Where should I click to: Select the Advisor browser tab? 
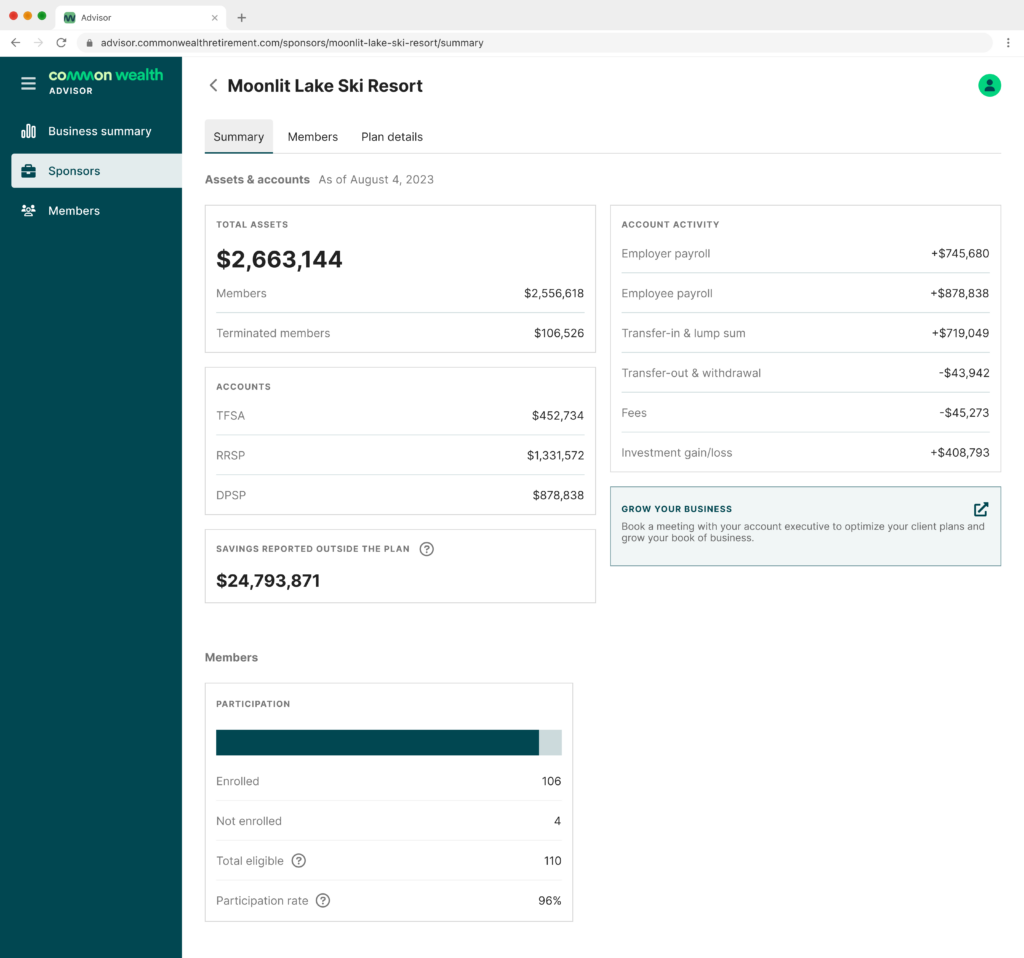point(141,18)
